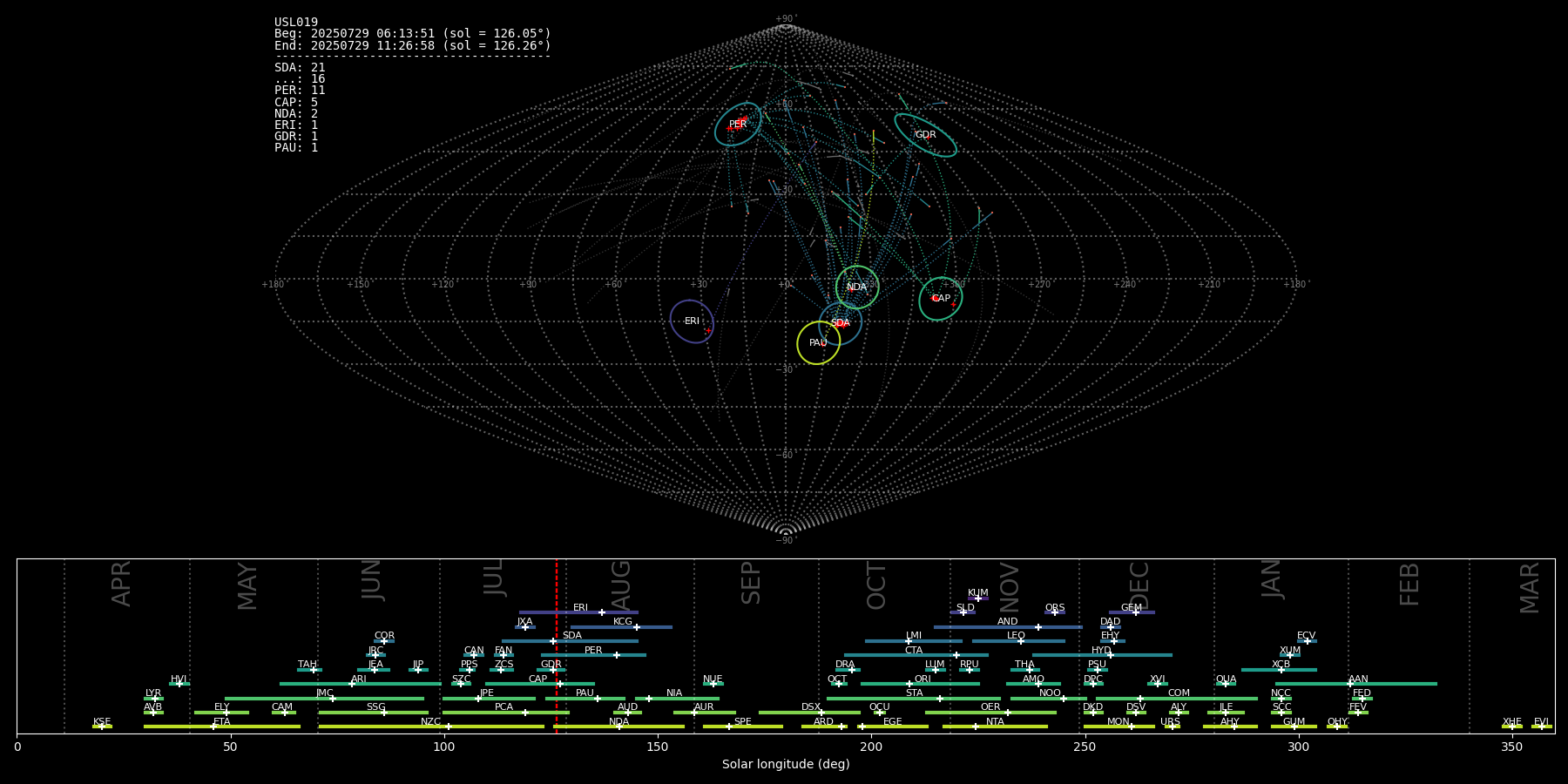Click the KUM shower bar in timeline

coord(978,598)
